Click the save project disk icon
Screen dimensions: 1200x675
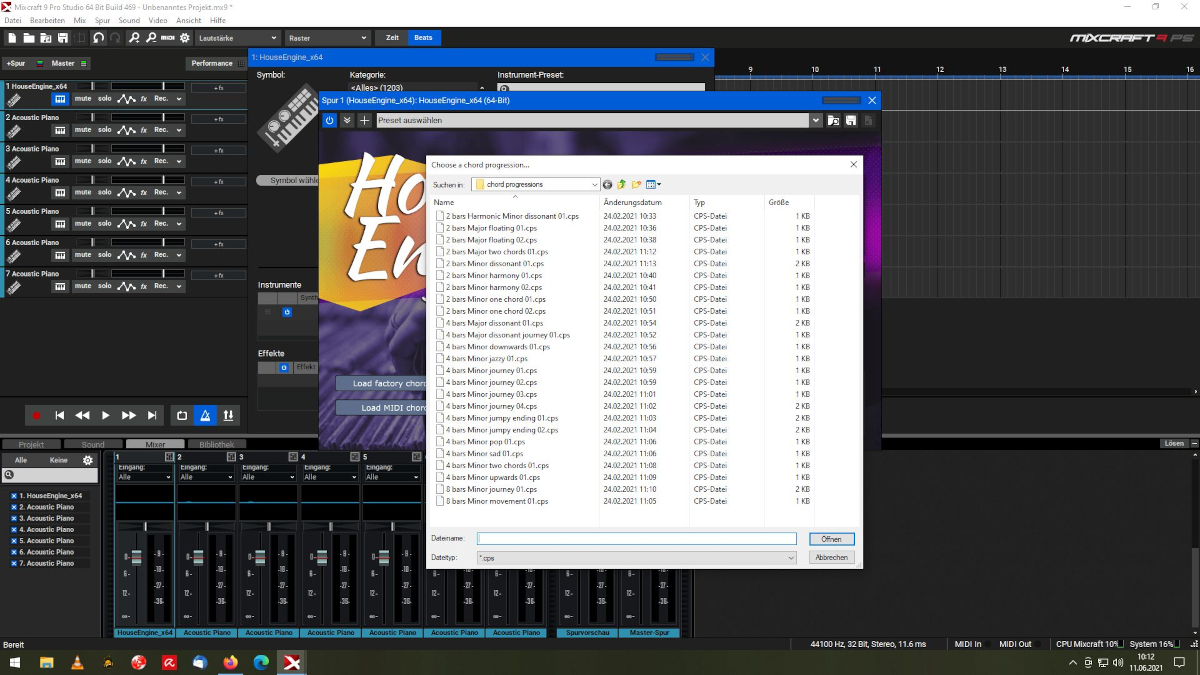coord(63,38)
